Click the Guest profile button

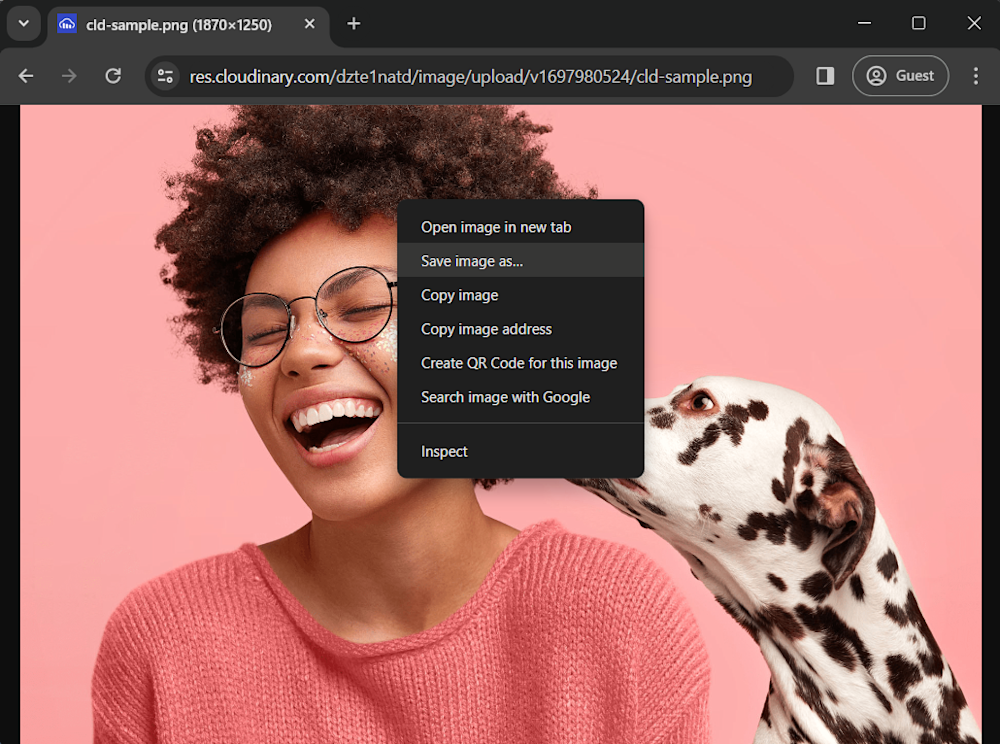pyautogui.click(x=900, y=76)
